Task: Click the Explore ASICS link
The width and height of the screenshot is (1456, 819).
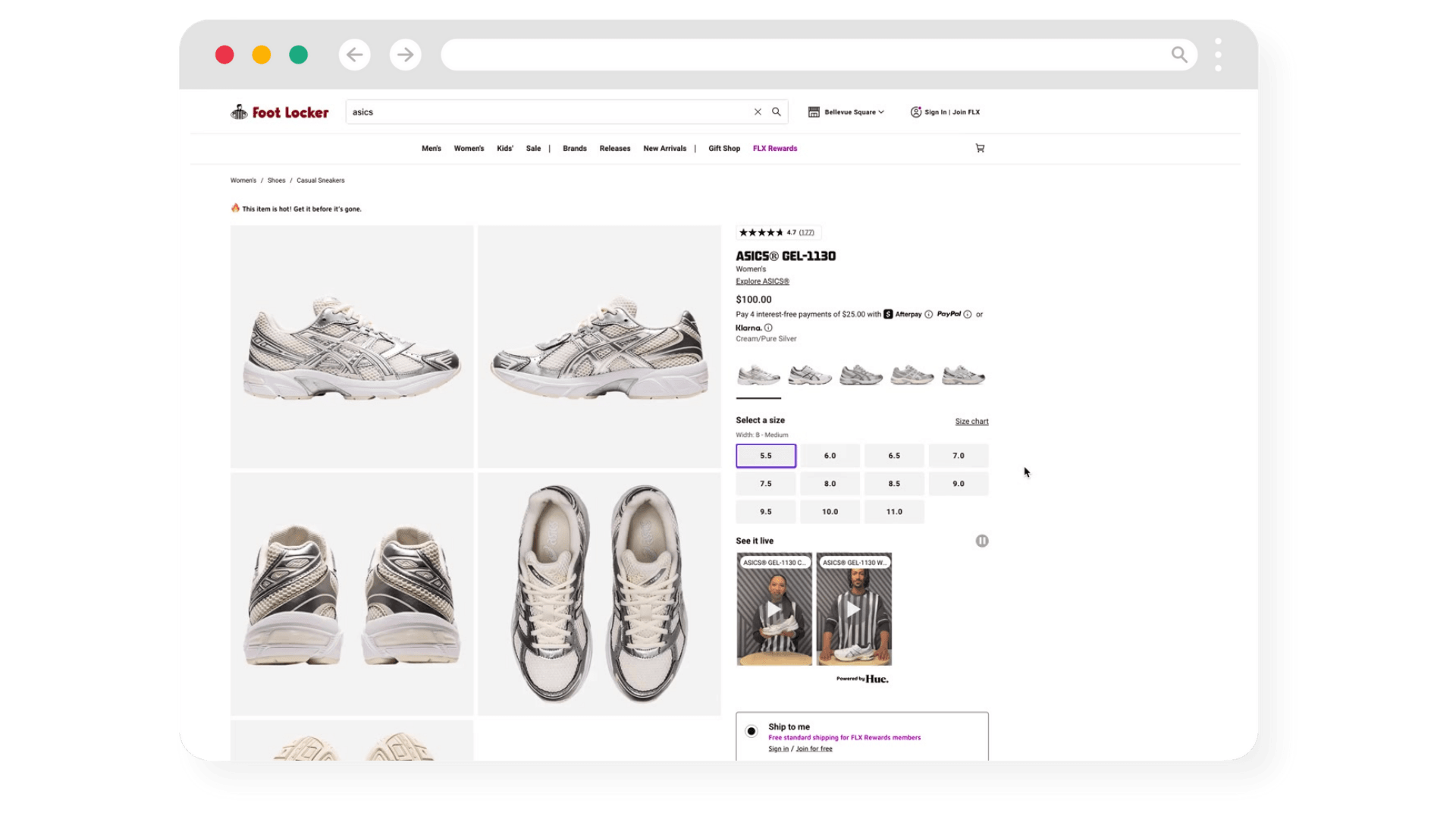Action: (762, 281)
